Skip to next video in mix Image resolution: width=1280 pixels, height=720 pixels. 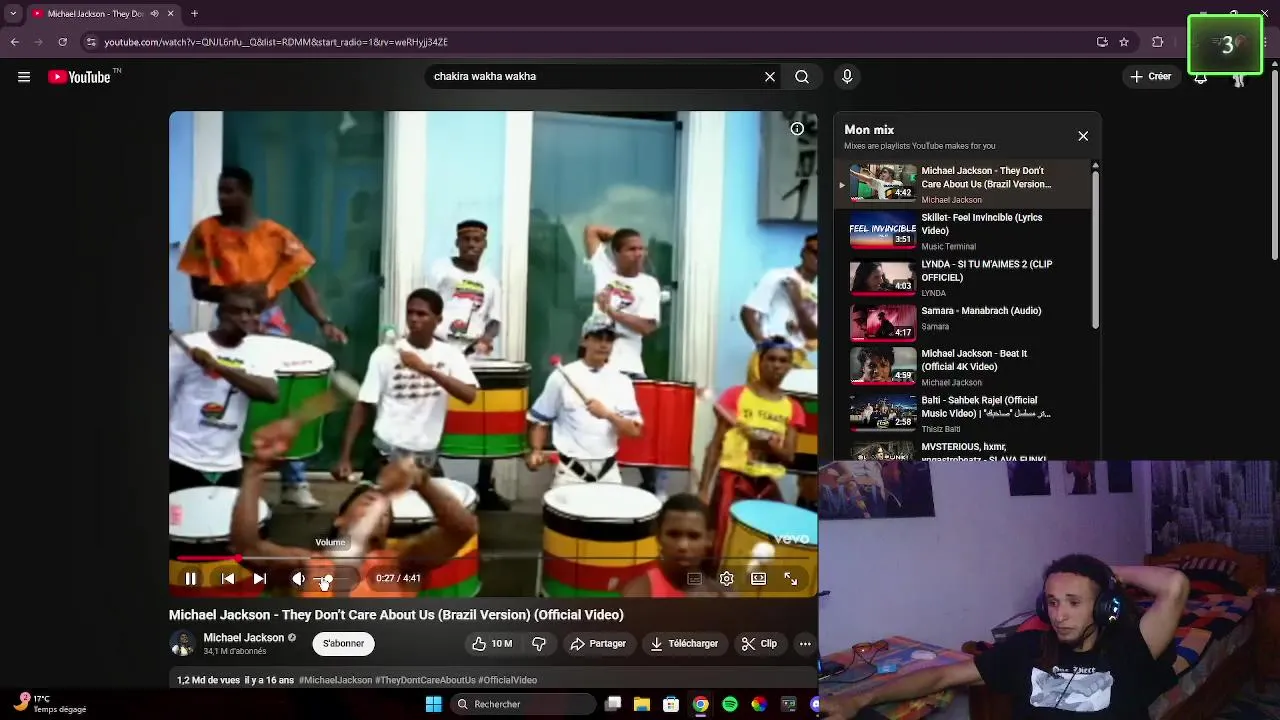point(260,578)
